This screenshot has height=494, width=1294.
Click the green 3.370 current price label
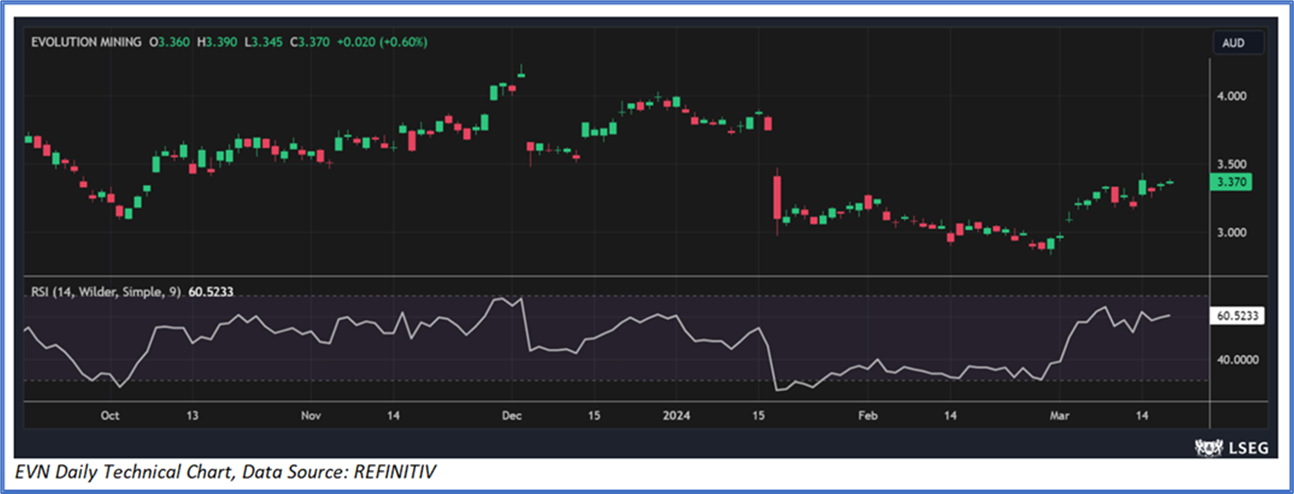[x=1230, y=182]
